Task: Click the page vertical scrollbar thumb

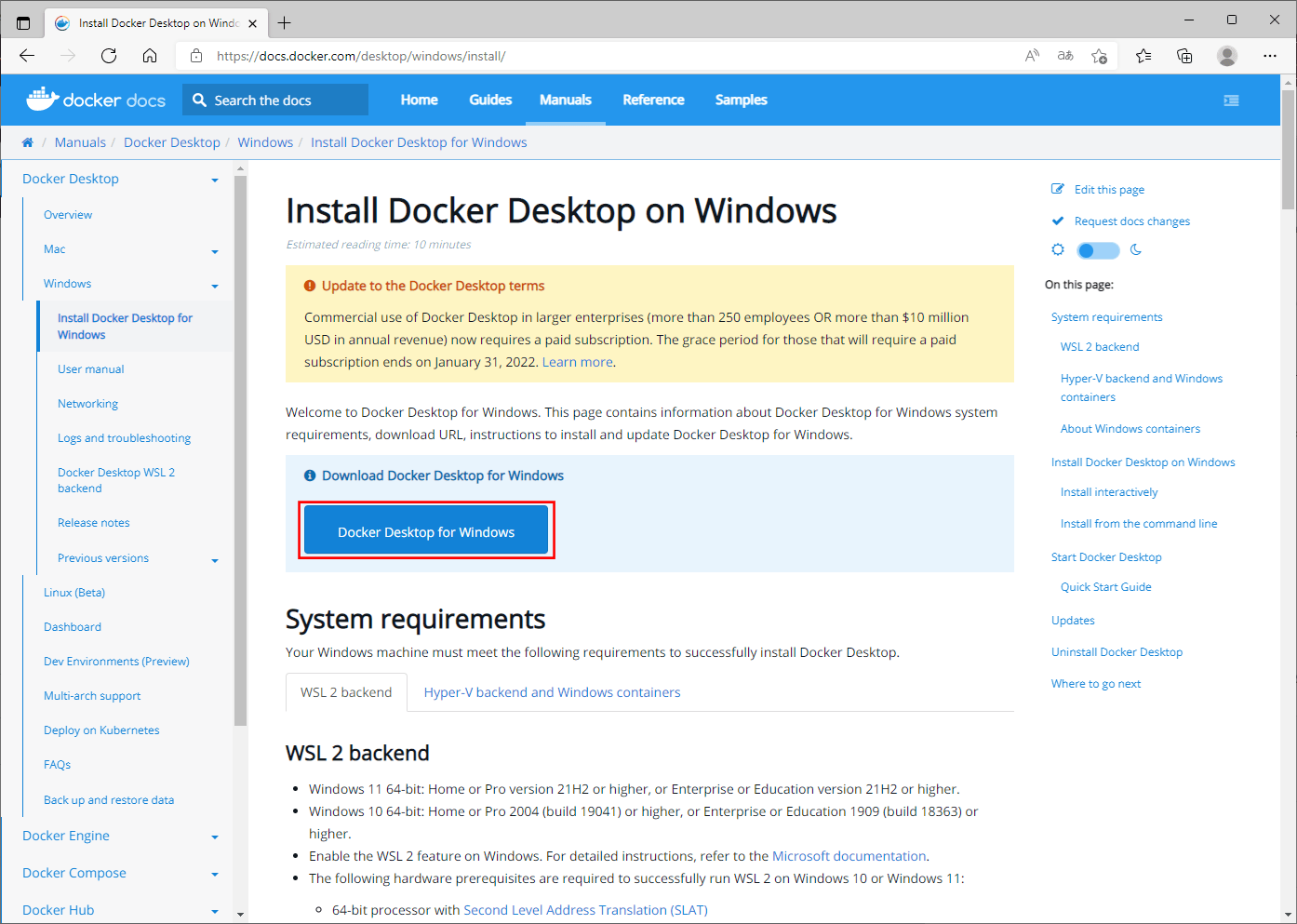Action: click(1288, 150)
